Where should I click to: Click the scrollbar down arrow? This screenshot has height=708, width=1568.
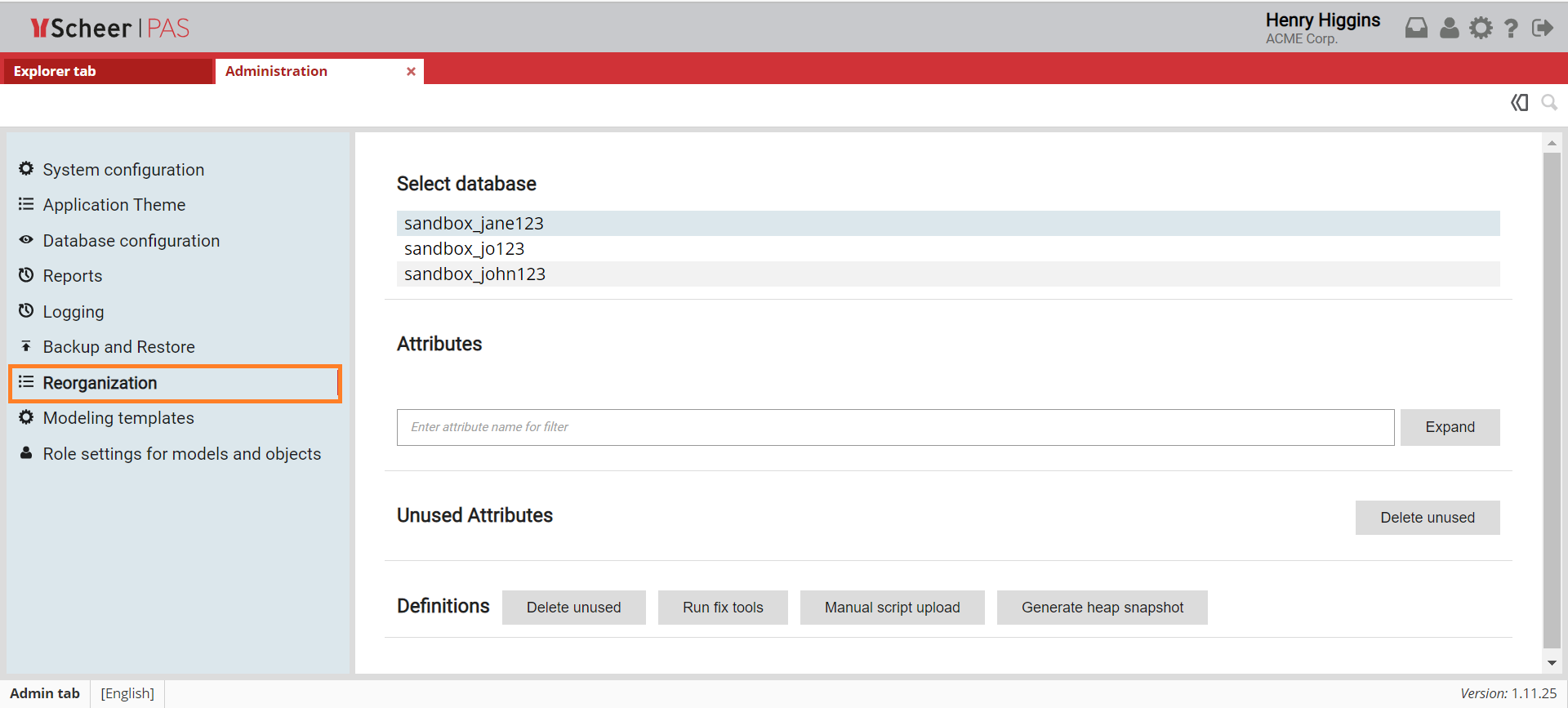coord(1552,663)
